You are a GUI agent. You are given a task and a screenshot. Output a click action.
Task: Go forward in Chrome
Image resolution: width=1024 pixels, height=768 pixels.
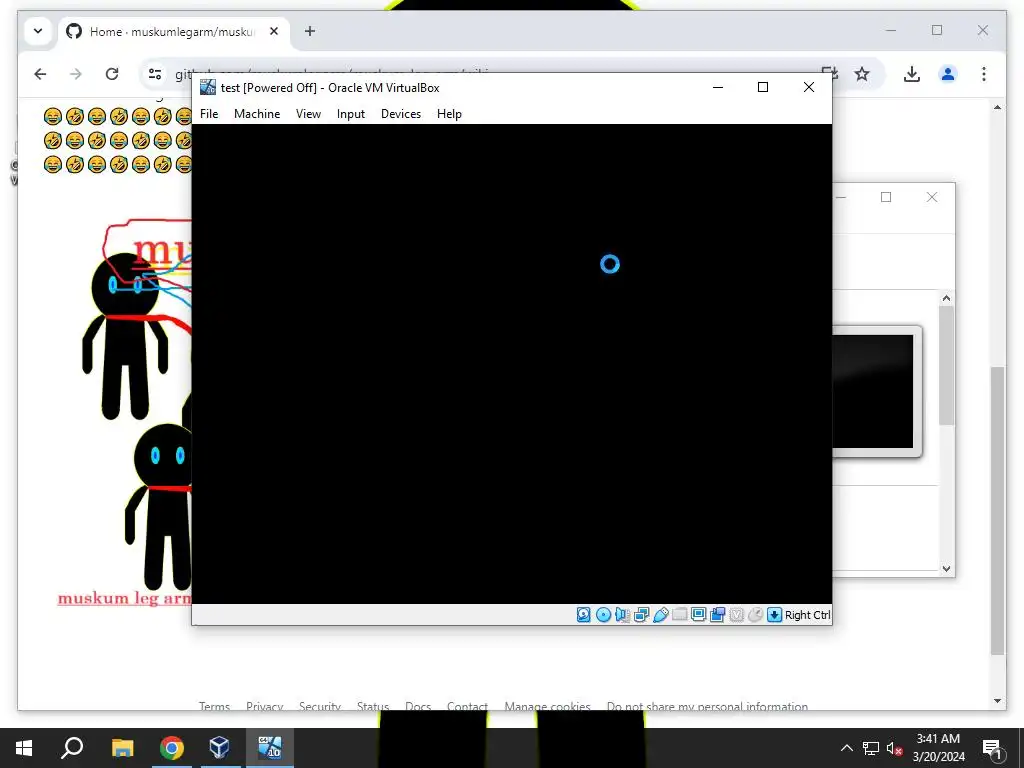click(76, 74)
